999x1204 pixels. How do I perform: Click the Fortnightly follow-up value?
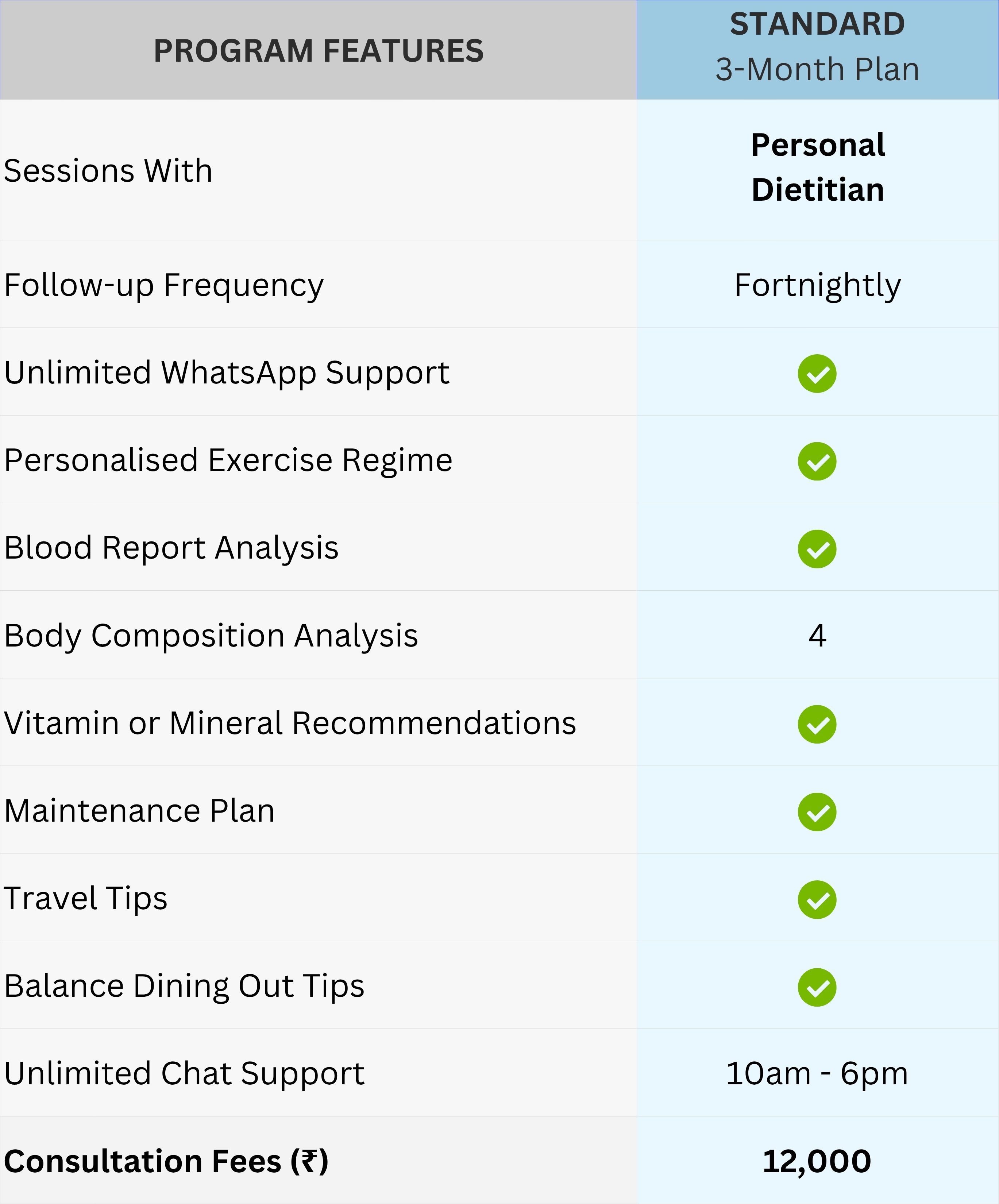pos(817,285)
